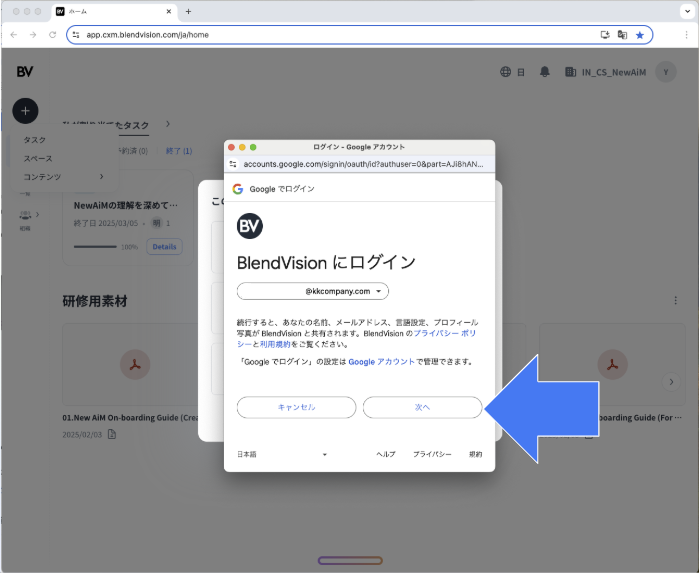Click the IN_CS_NewAiM organization building icon
The height and width of the screenshot is (573, 699).
[x=570, y=72]
